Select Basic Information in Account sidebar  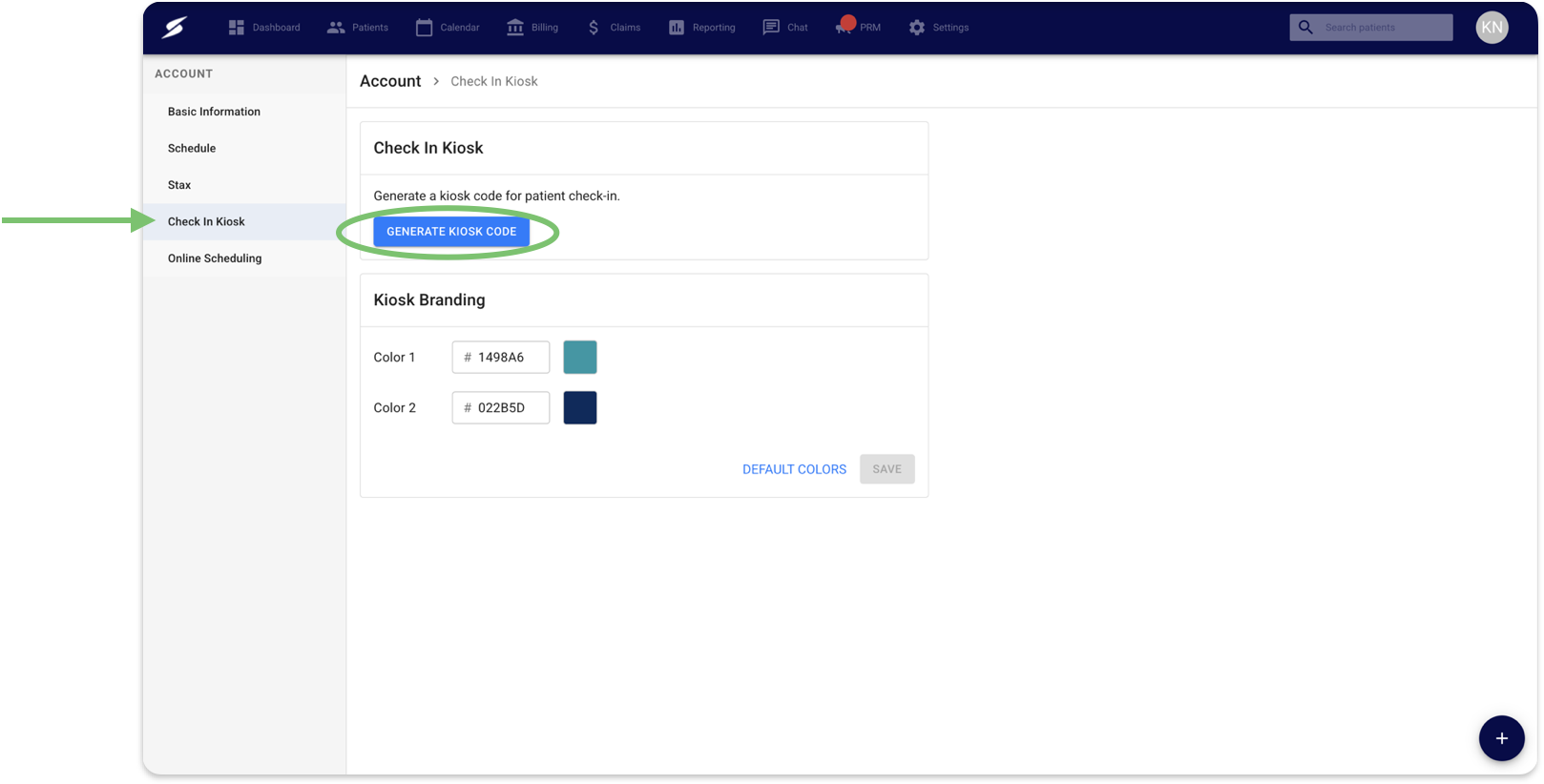coord(214,112)
